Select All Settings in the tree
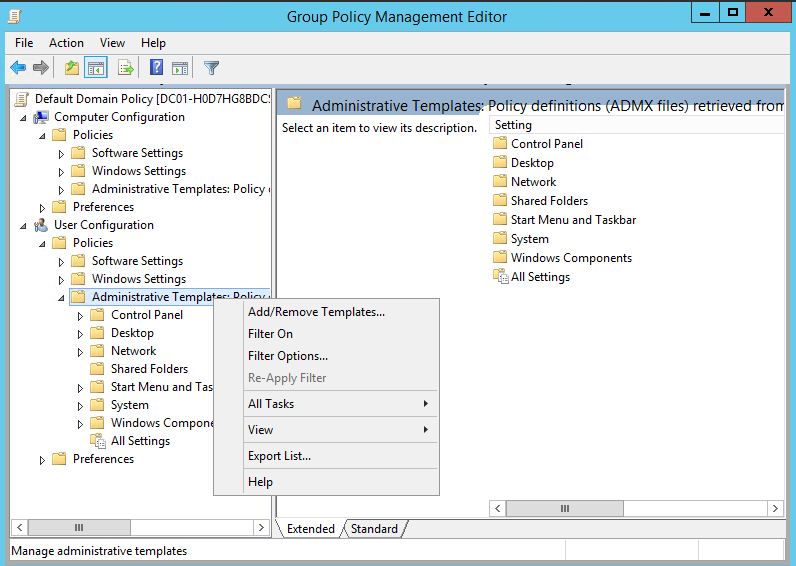 click(140, 441)
